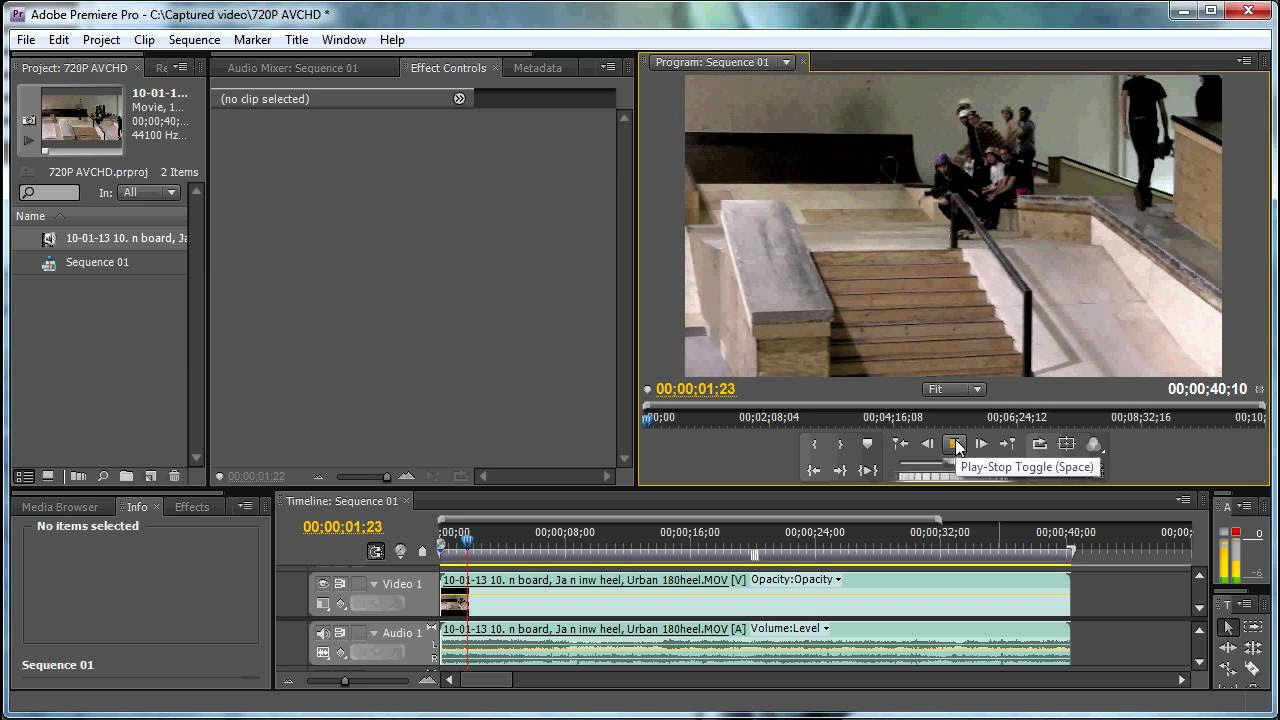The height and width of the screenshot is (720, 1280).
Task: Toggle Sync Lock on Video 1 track
Action: point(340,584)
